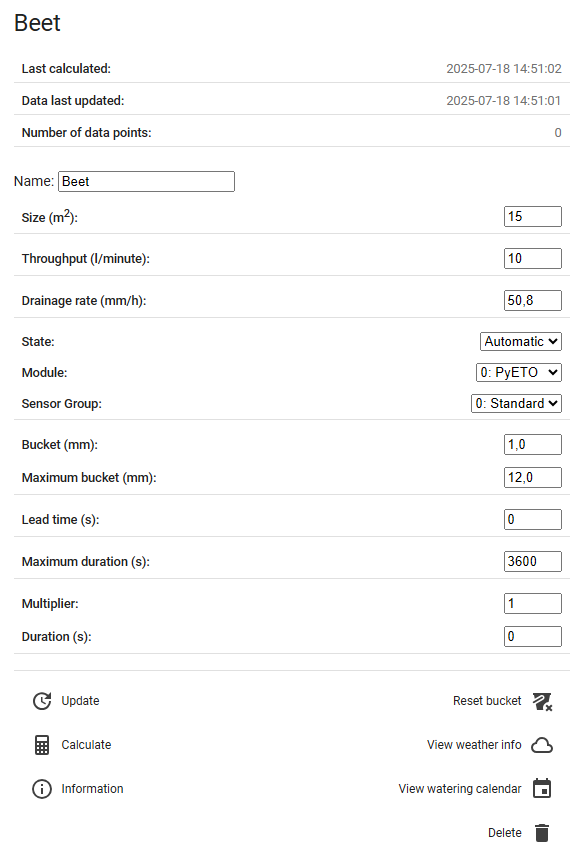Image resolution: width=579 pixels, height=857 pixels.
Task: Click the Delete trash can icon
Action: [542, 832]
